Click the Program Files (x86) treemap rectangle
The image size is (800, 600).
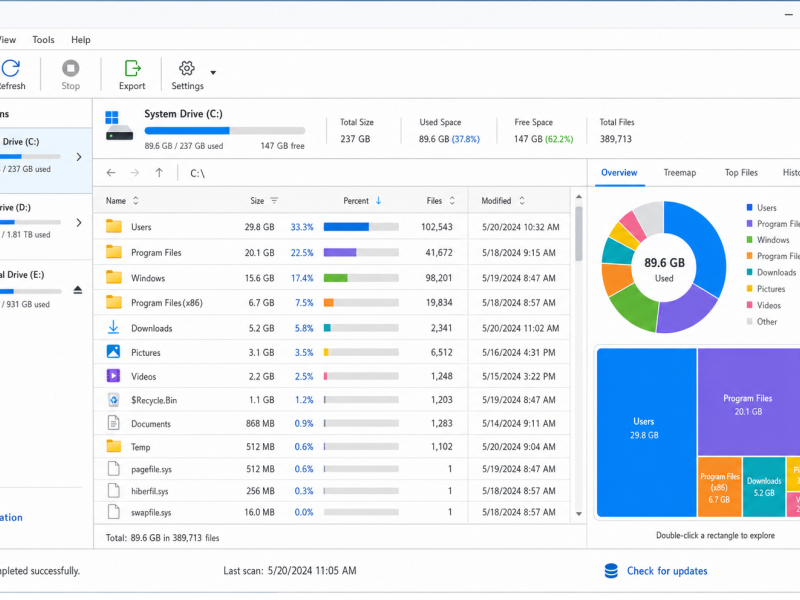click(719, 487)
